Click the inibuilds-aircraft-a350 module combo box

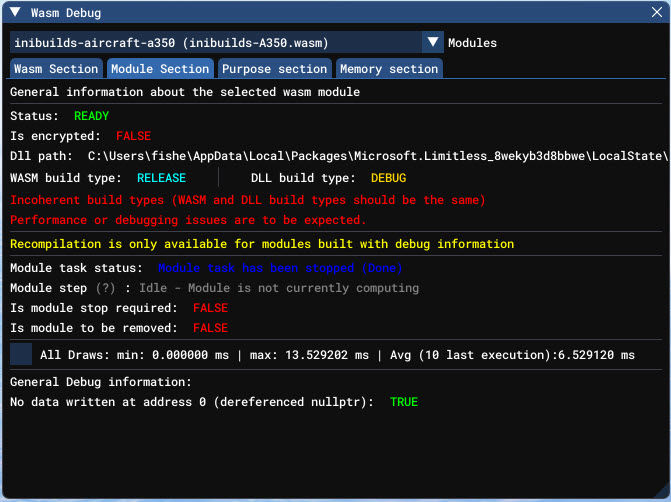215,42
